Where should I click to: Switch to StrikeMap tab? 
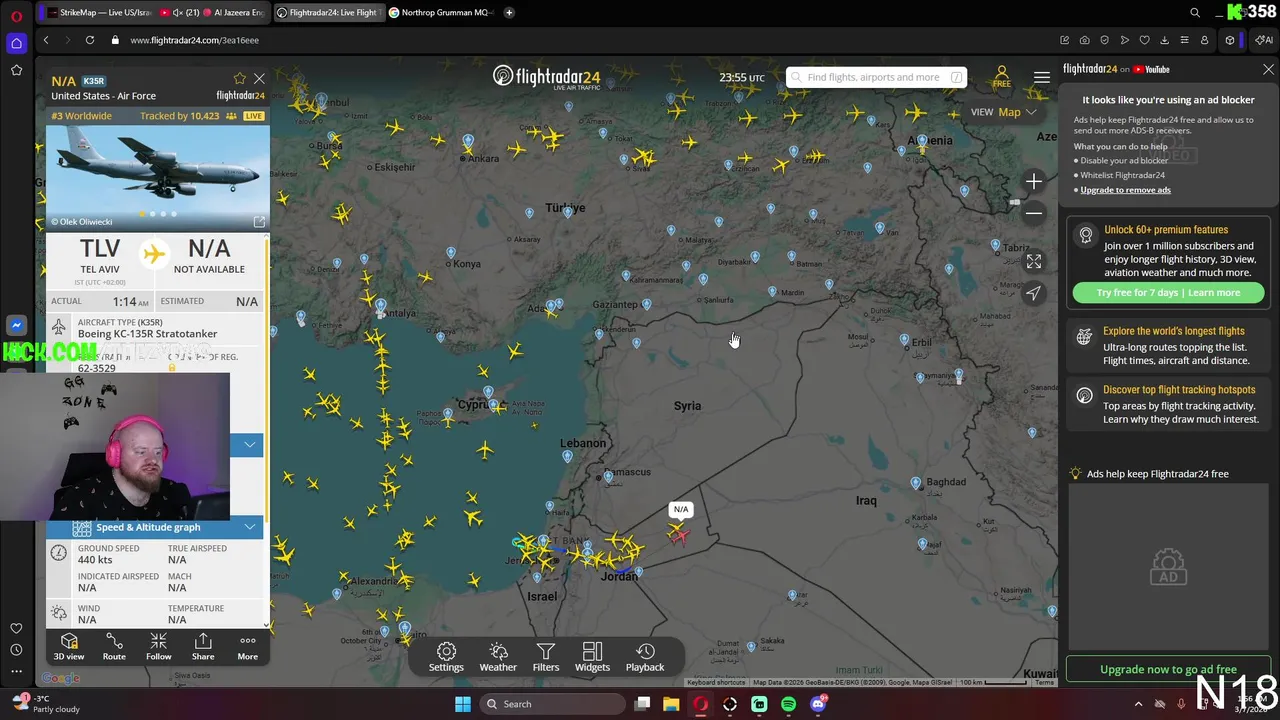pyautogui.click(x=98, y=12)
